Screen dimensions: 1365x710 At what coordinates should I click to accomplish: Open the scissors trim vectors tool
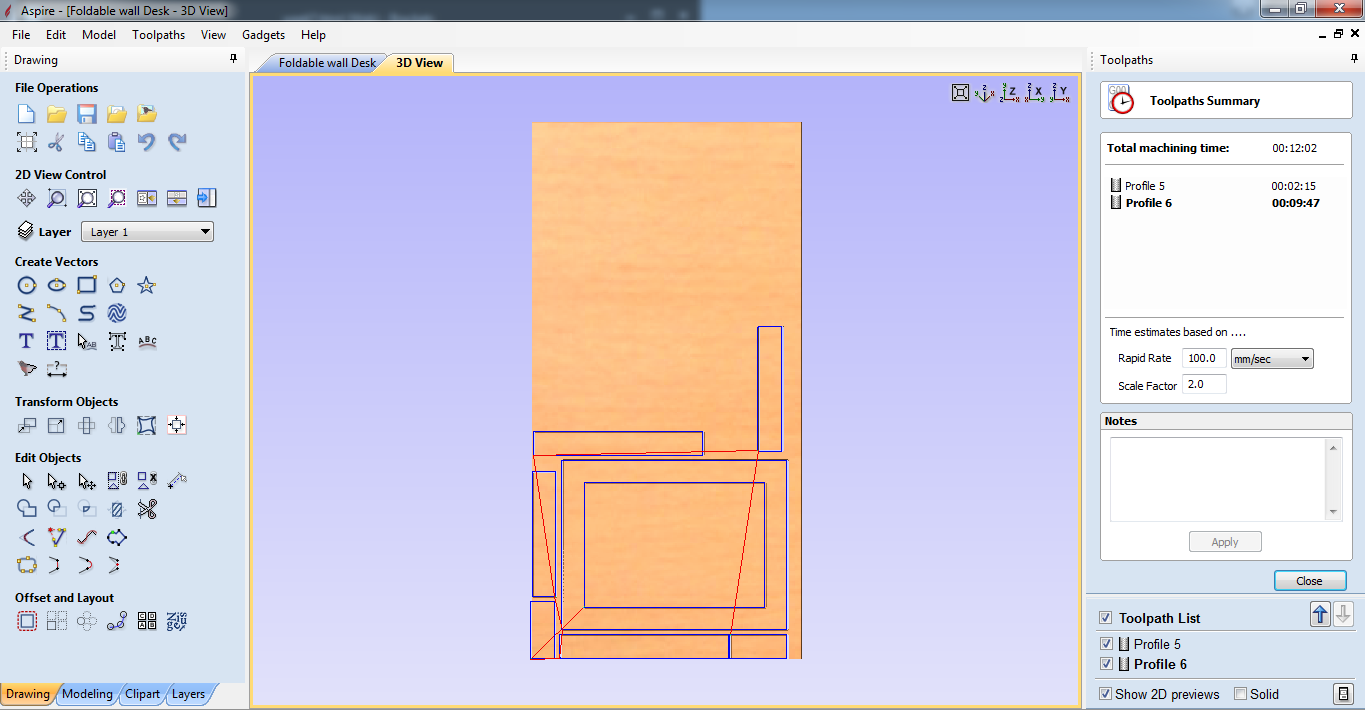[x=147, y=509]
